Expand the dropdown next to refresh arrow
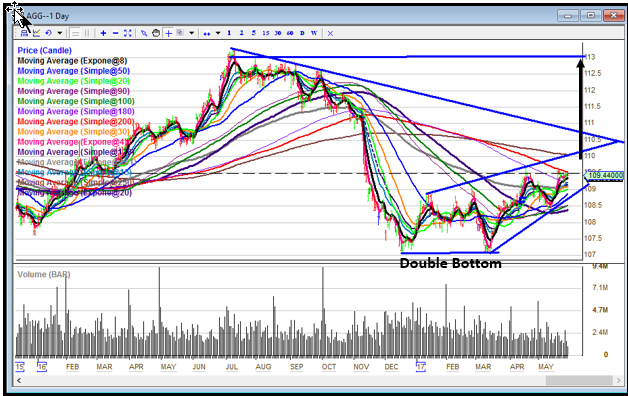This screenshot has height=396, width=628. (x=60, y=33)
